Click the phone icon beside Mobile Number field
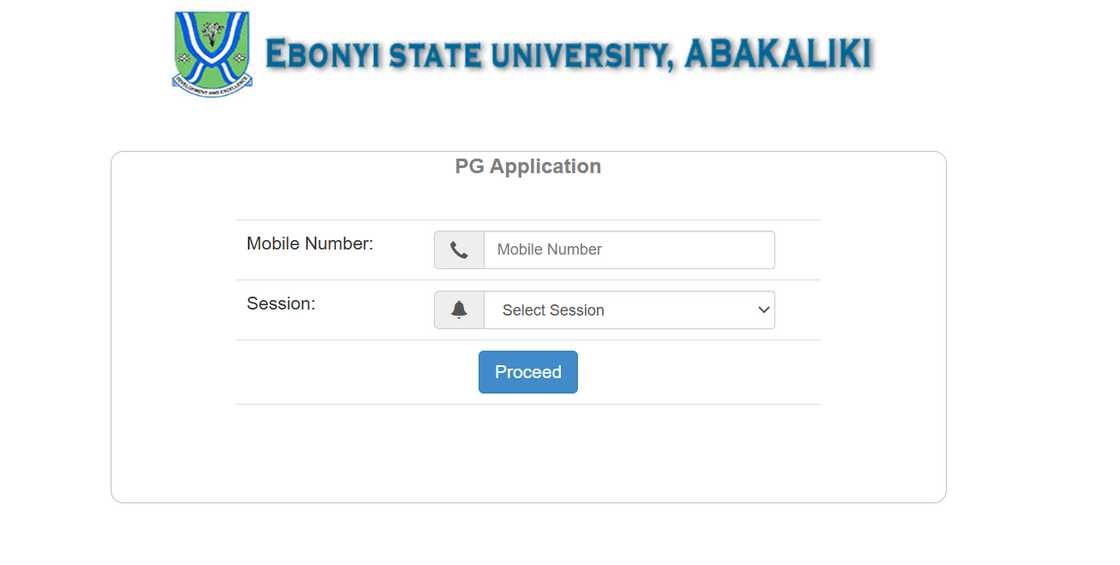Viewport: 1120px width, 565px height. click(x=459, y=250)
